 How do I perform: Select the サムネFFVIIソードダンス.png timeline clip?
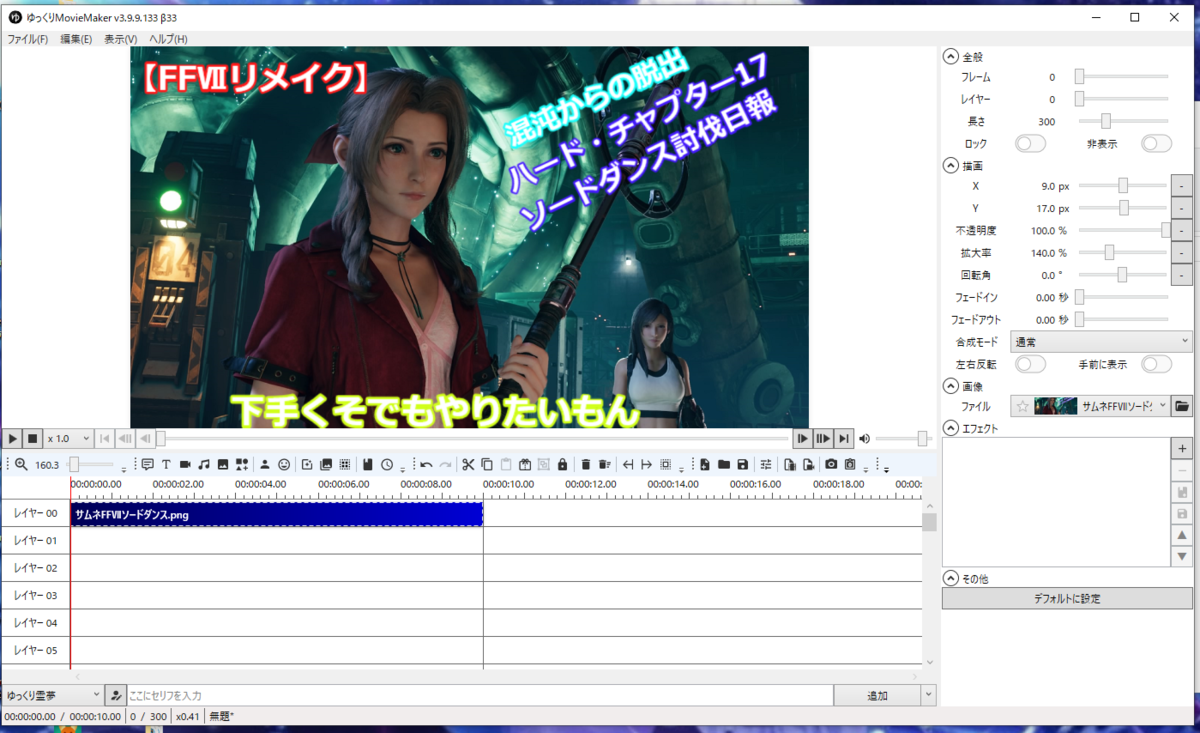point(277,514)
